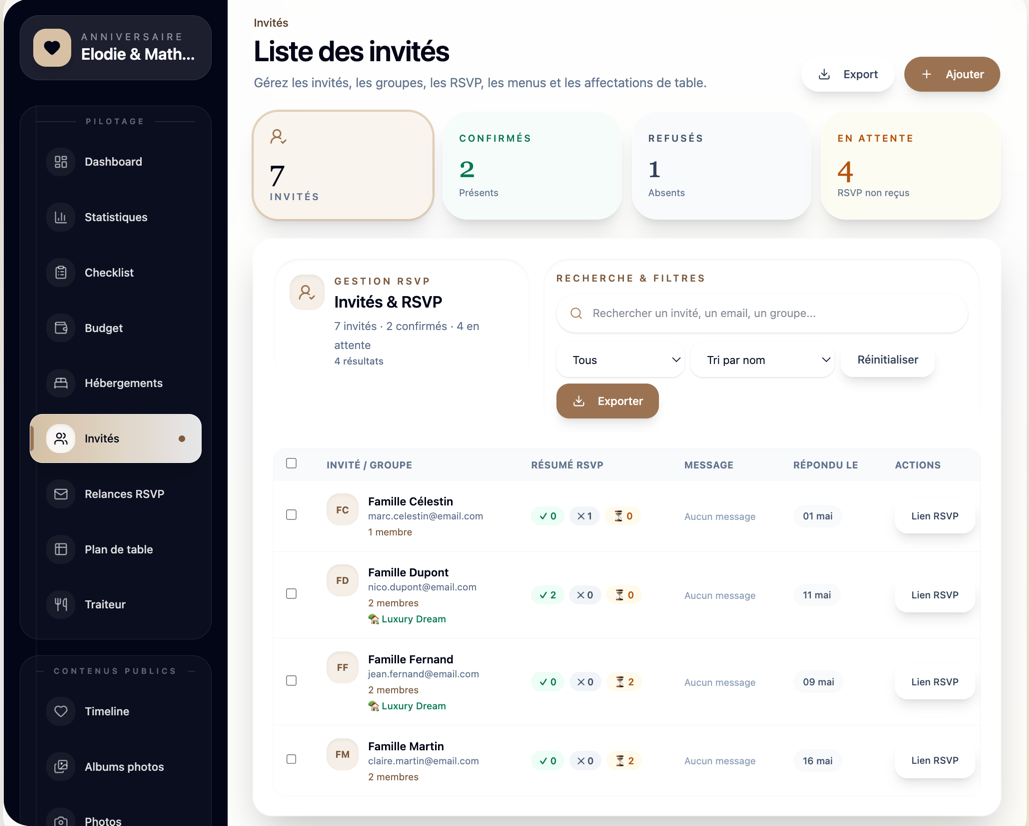Open Traiteur fork and knife icon
This screenshot has height=826, width=1029.
tap(61, 604)
